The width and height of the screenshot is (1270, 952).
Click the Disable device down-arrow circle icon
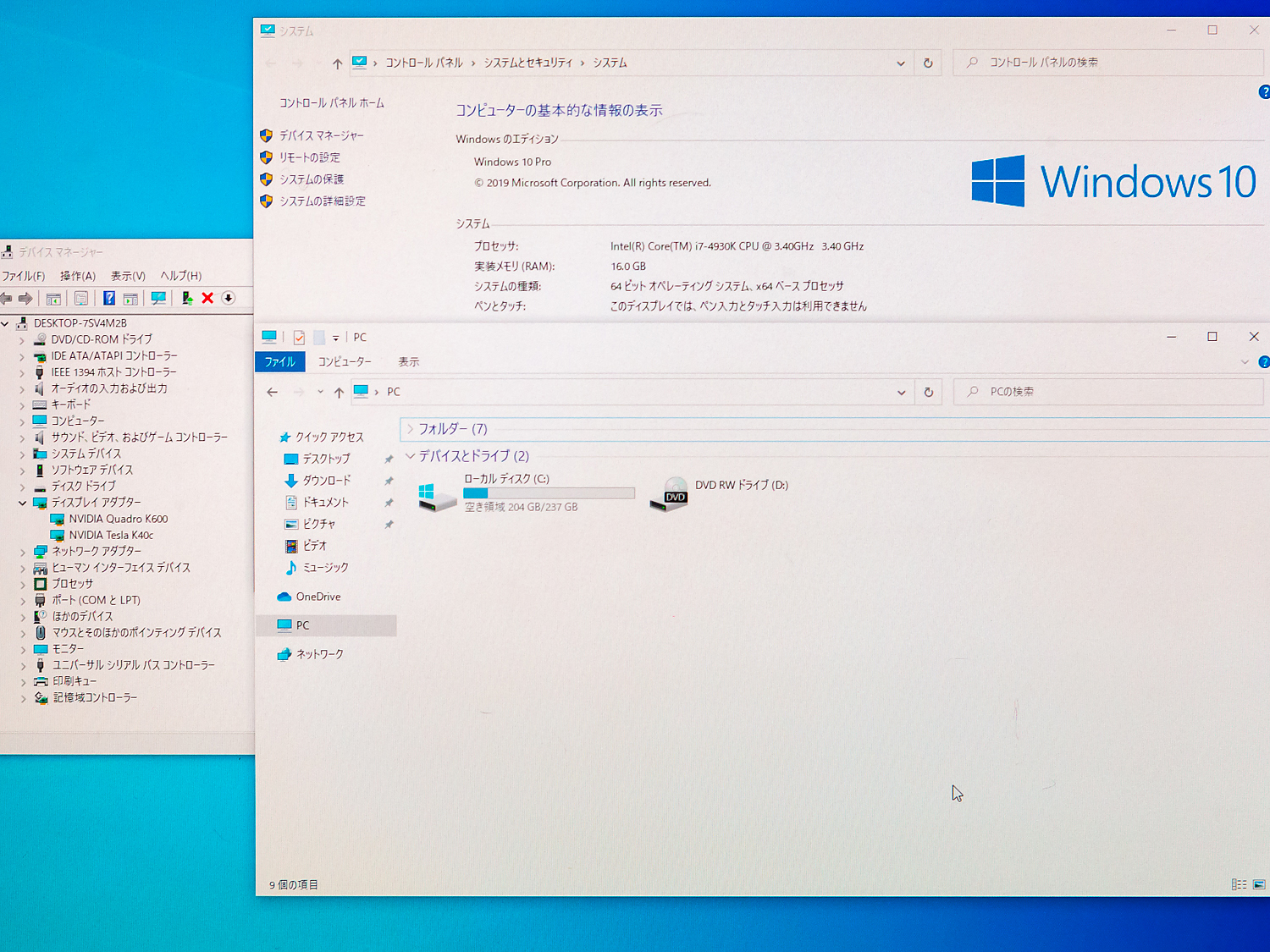click(x=228, y=298)
